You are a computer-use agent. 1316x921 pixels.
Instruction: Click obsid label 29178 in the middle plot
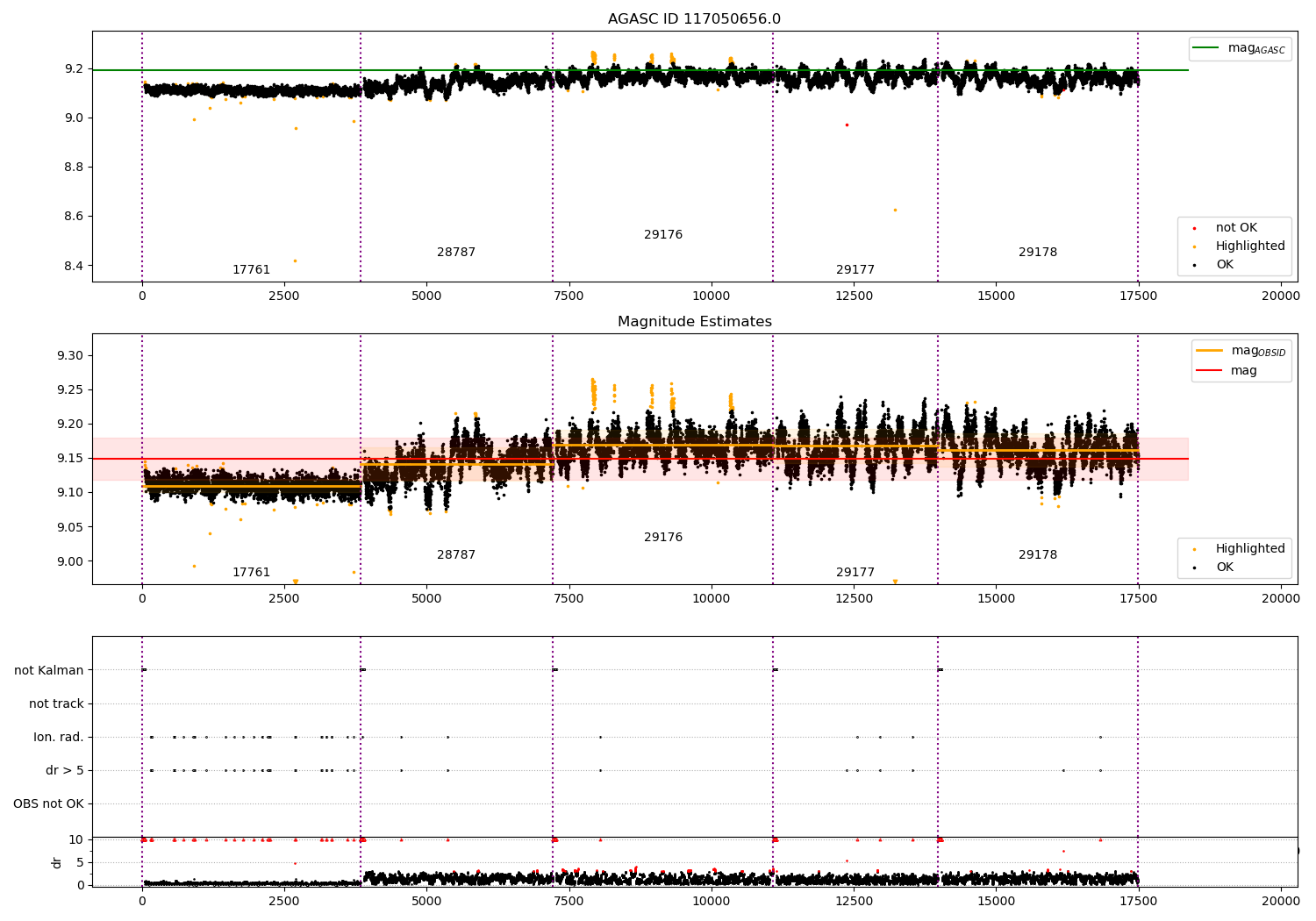(x=1038, y=555)
